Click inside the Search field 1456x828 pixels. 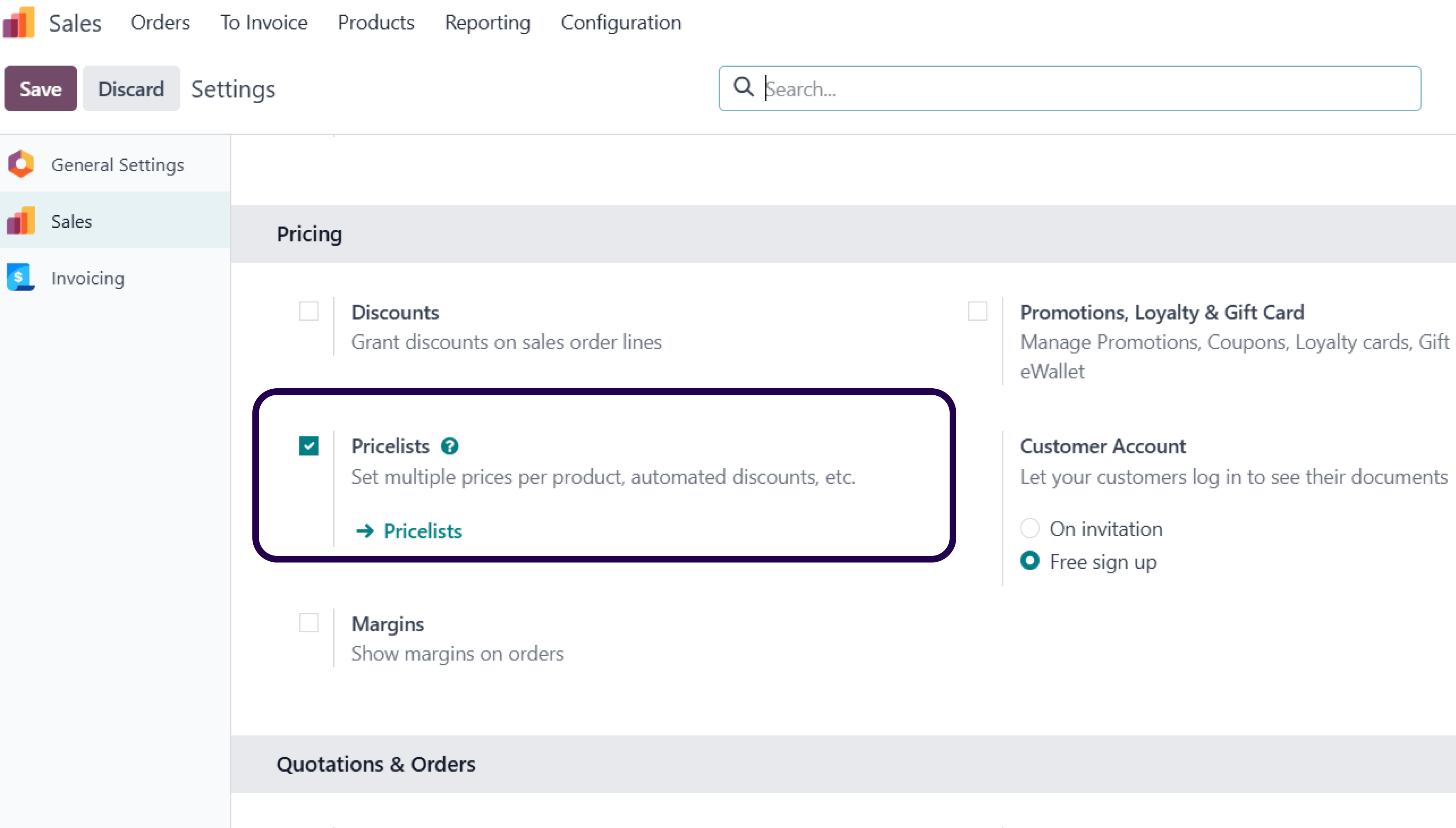(x=967, y=89)
